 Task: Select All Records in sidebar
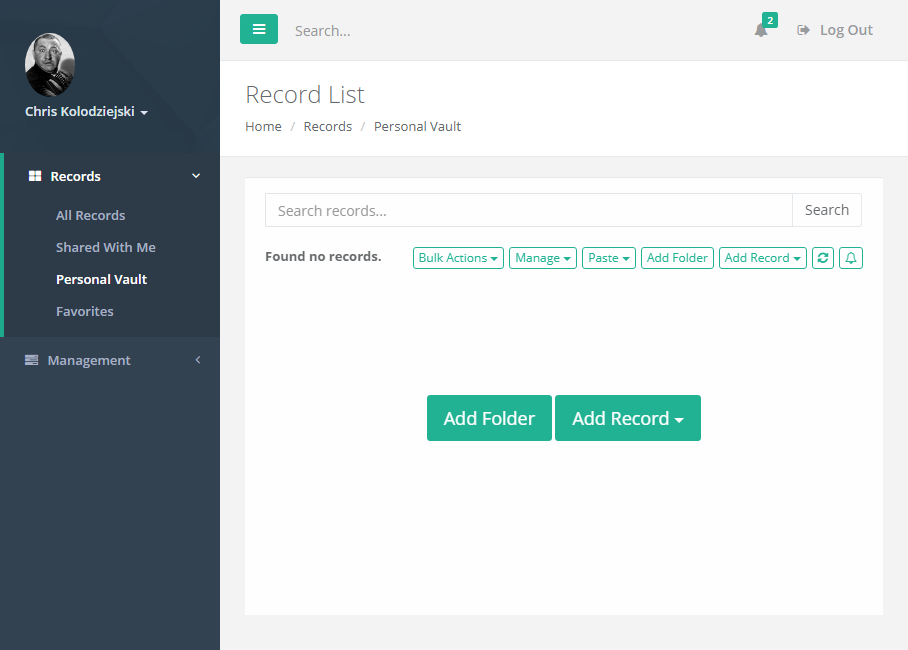point(90,215)
